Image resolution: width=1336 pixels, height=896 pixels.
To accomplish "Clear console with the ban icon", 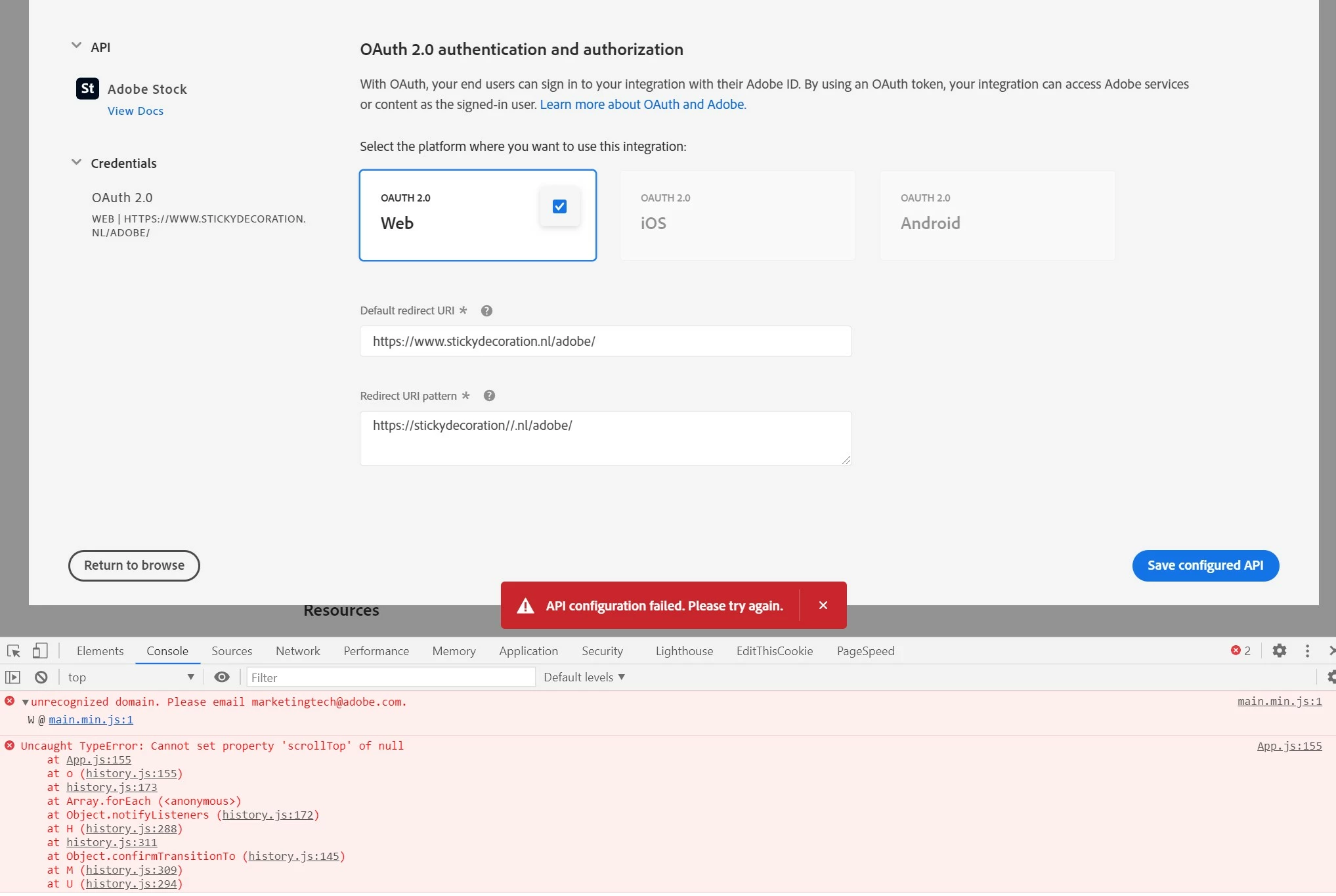I will pyautogui.click(x=41, y=677).
